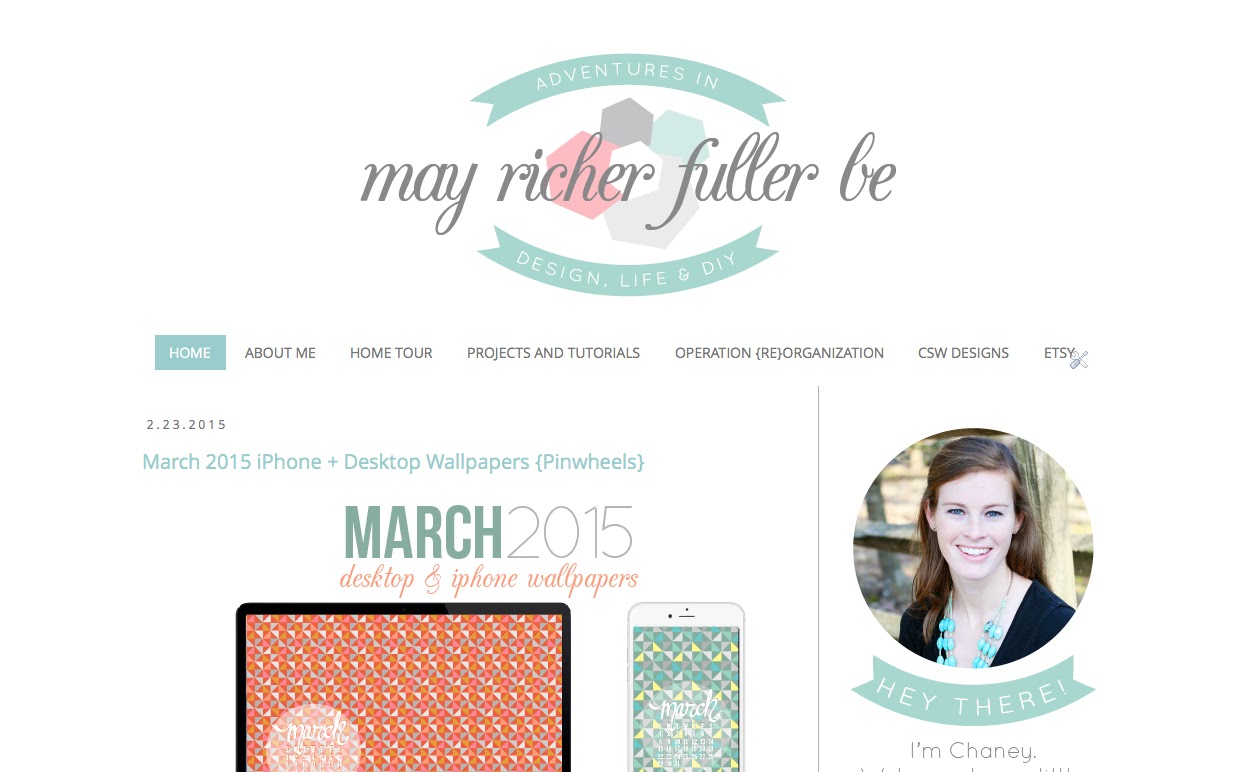The width and height of the screenshot is (1242, 772).
Task: Visit the CSW Designs page
Action: tap(963, 353)
